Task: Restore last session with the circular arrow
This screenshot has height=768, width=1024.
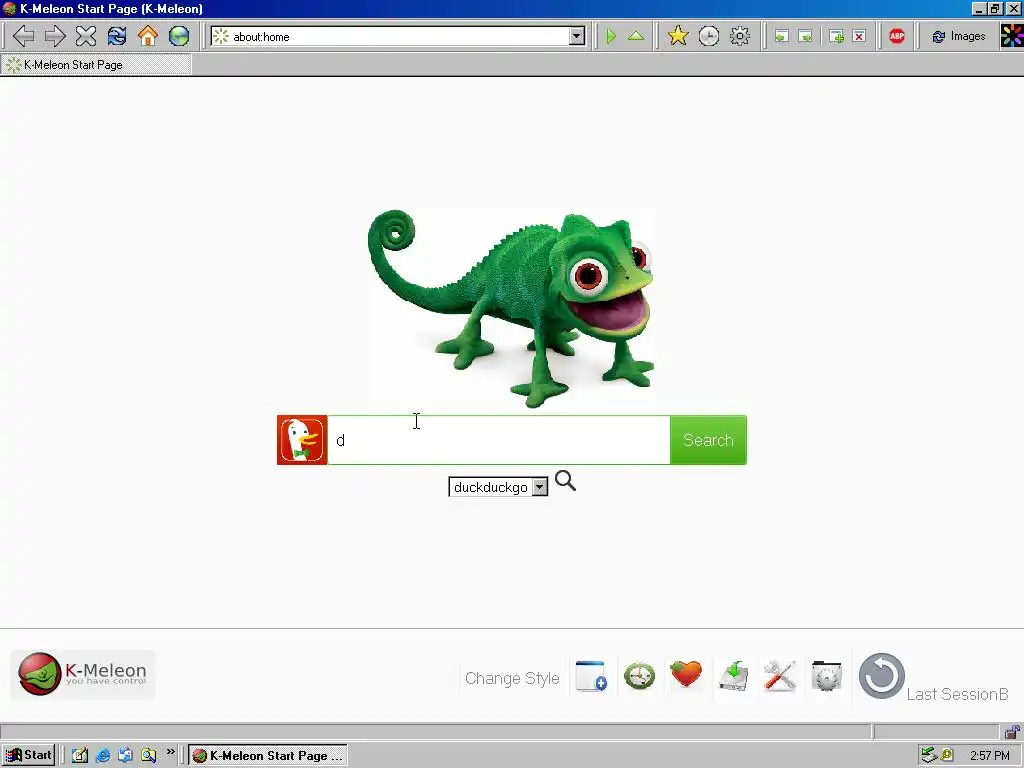Action: (x=882, y=676)
